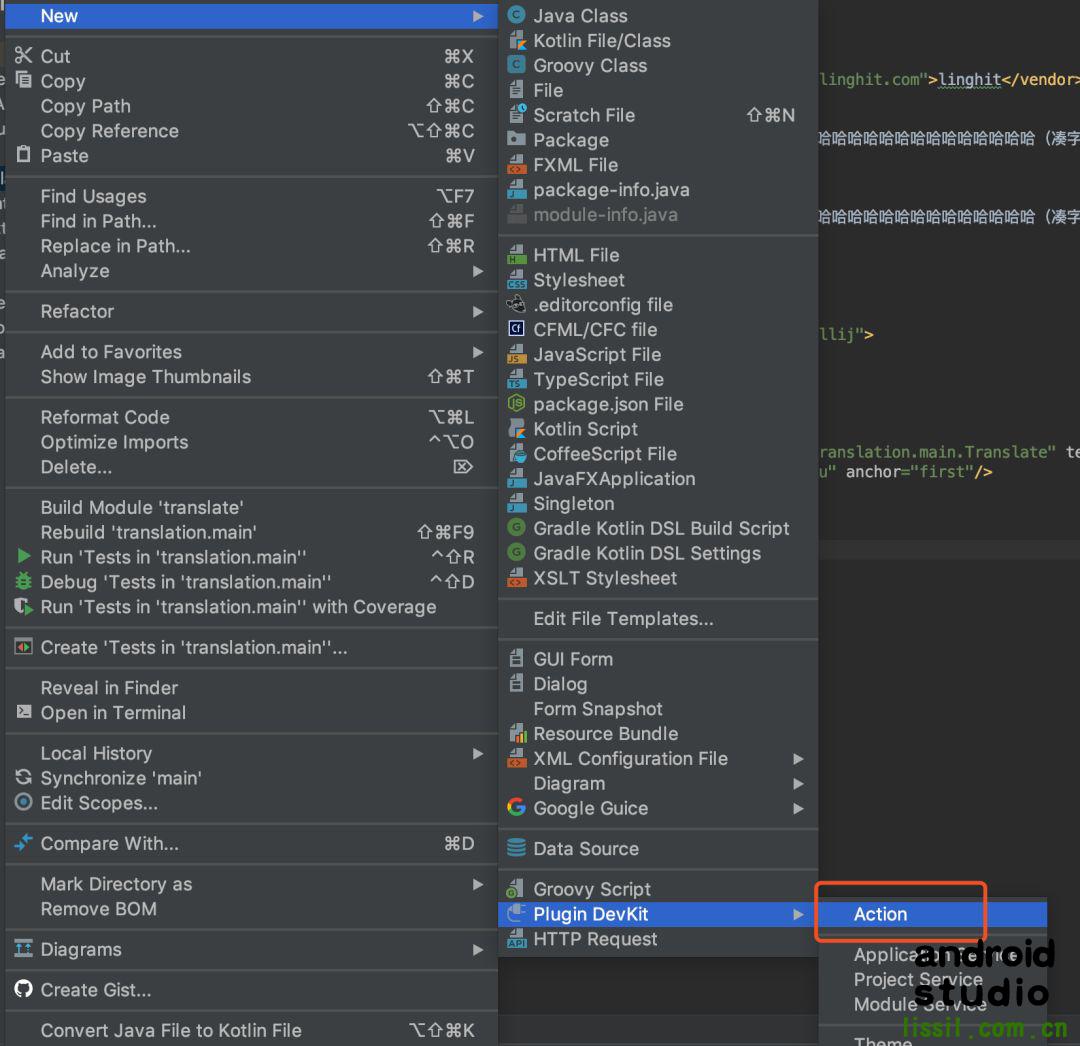Click the Resource Bundle icon
The image size is (1080, 1046).
click(516, 733)
